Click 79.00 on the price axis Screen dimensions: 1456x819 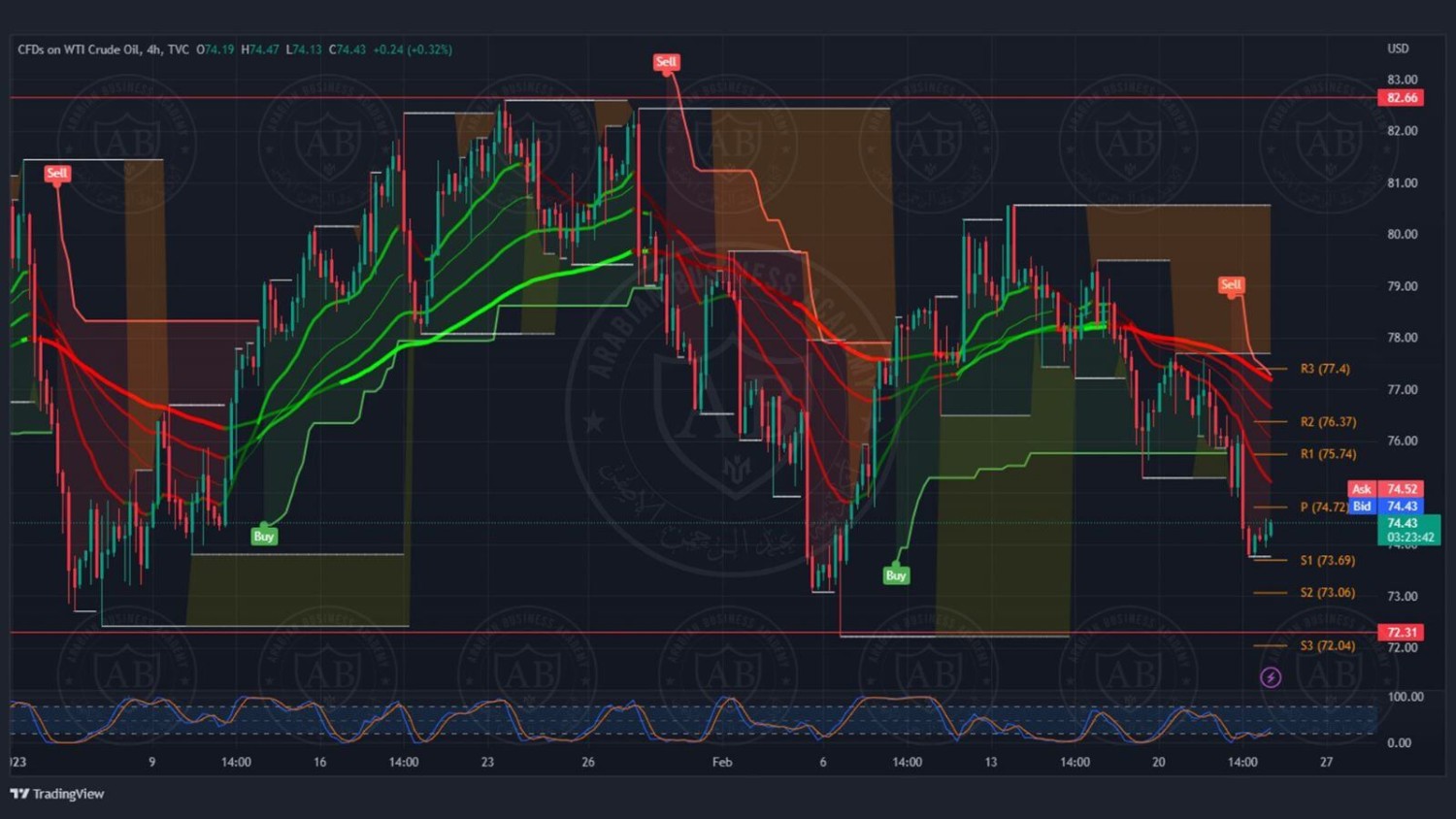(x=1402, y=286)
